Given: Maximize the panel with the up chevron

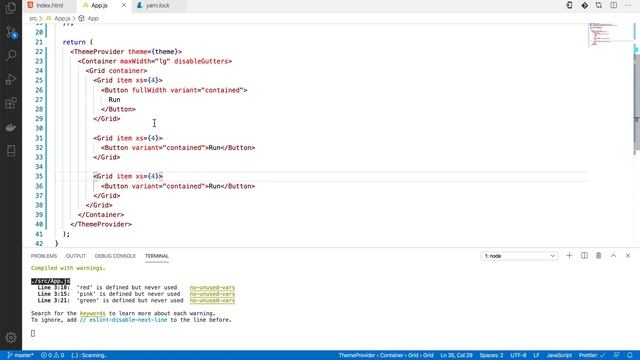Looking at the screenshot, I should pyautogui.click(x=613, y=256).
